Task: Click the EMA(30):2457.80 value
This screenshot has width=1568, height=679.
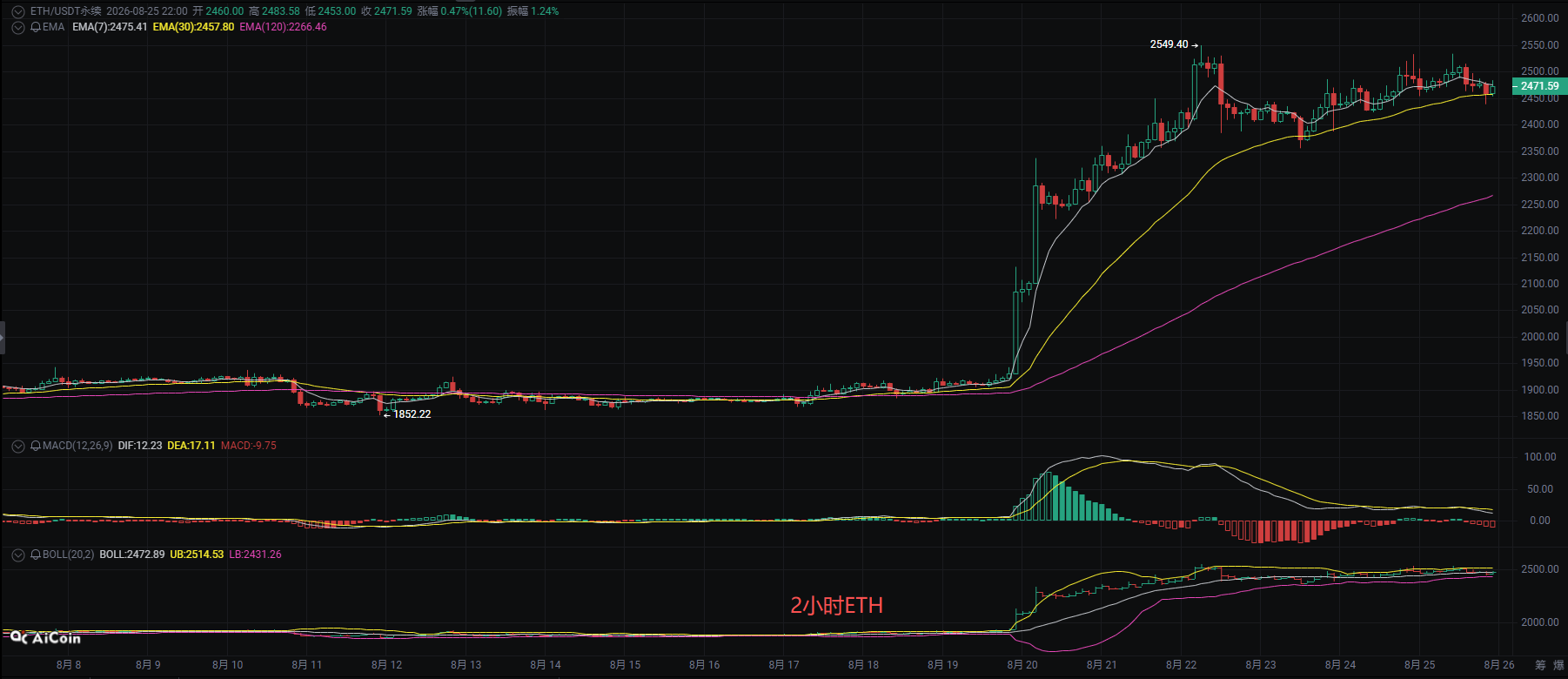Action: (193, 27)
